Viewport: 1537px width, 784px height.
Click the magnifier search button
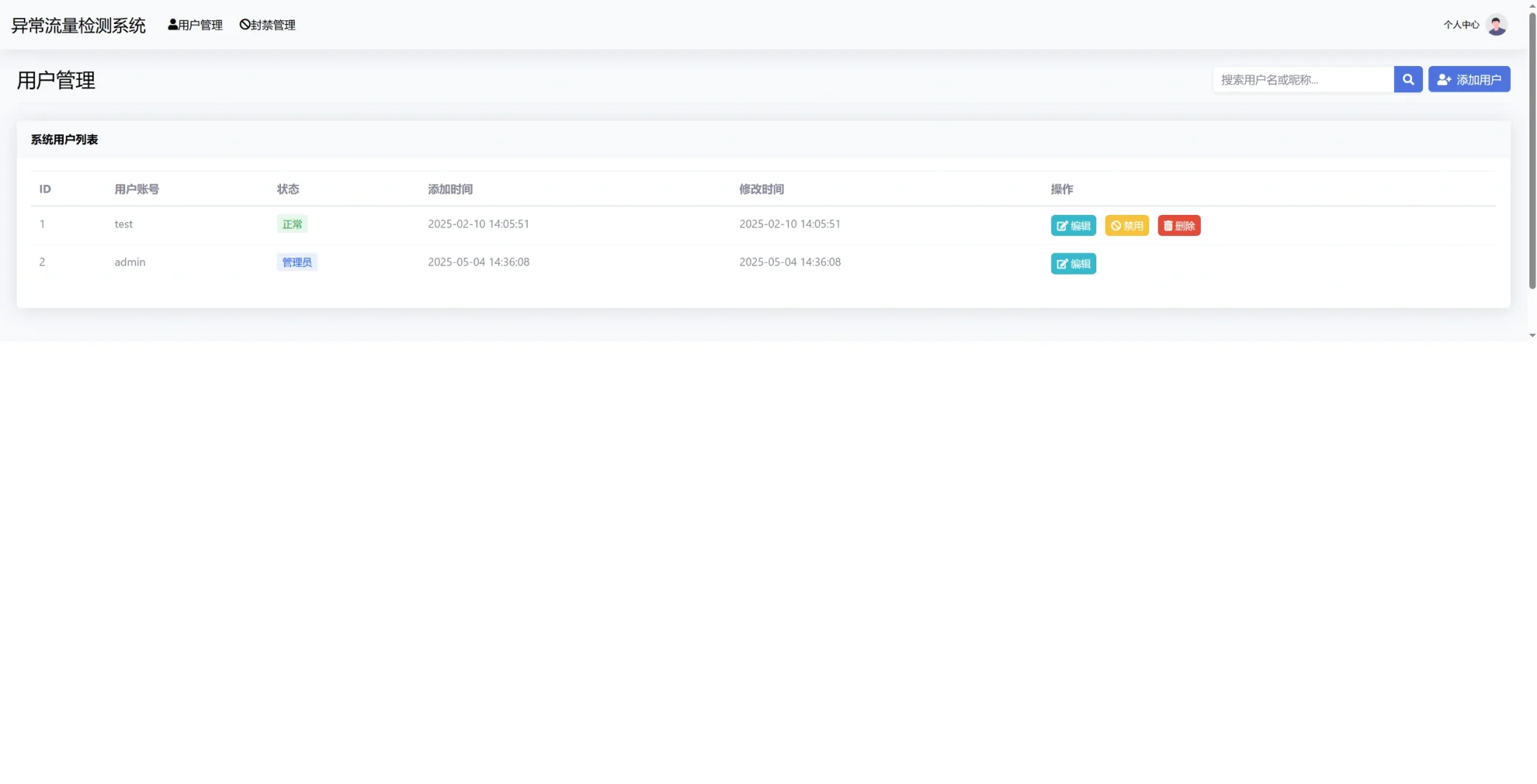tap(1408, 79)
